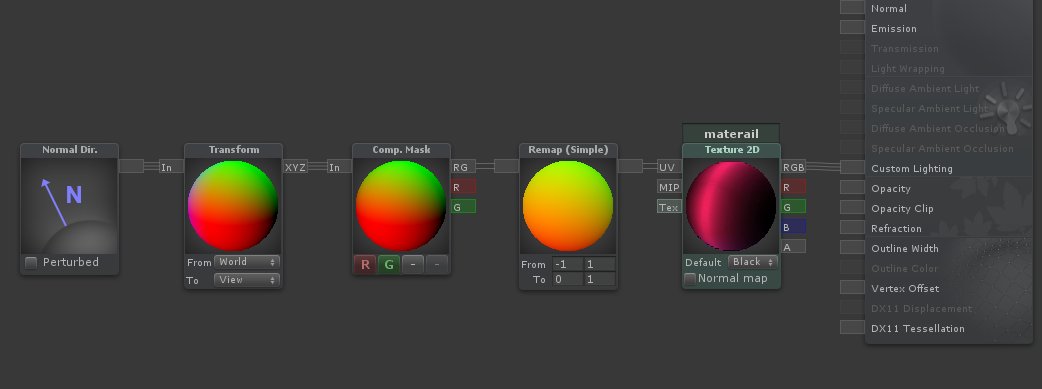Click the Normal Dir. output connector

(x=132, y=166)
